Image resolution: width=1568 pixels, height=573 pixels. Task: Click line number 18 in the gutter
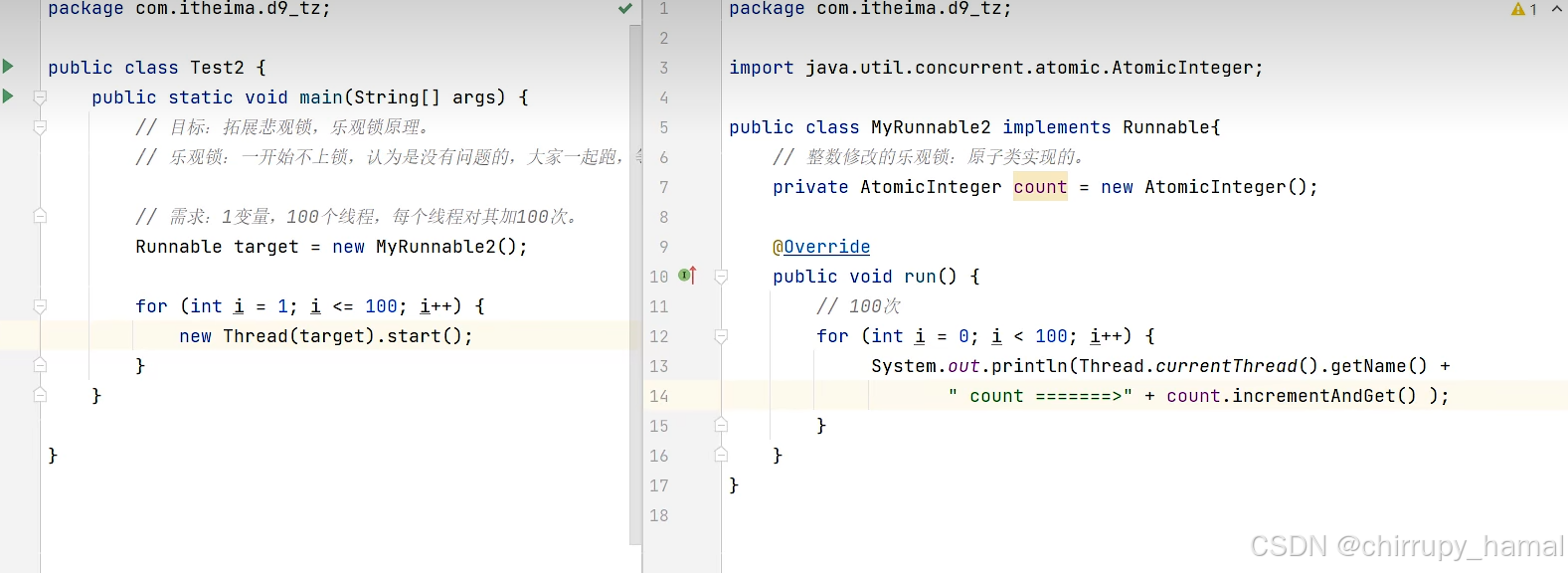pos(659,515)
